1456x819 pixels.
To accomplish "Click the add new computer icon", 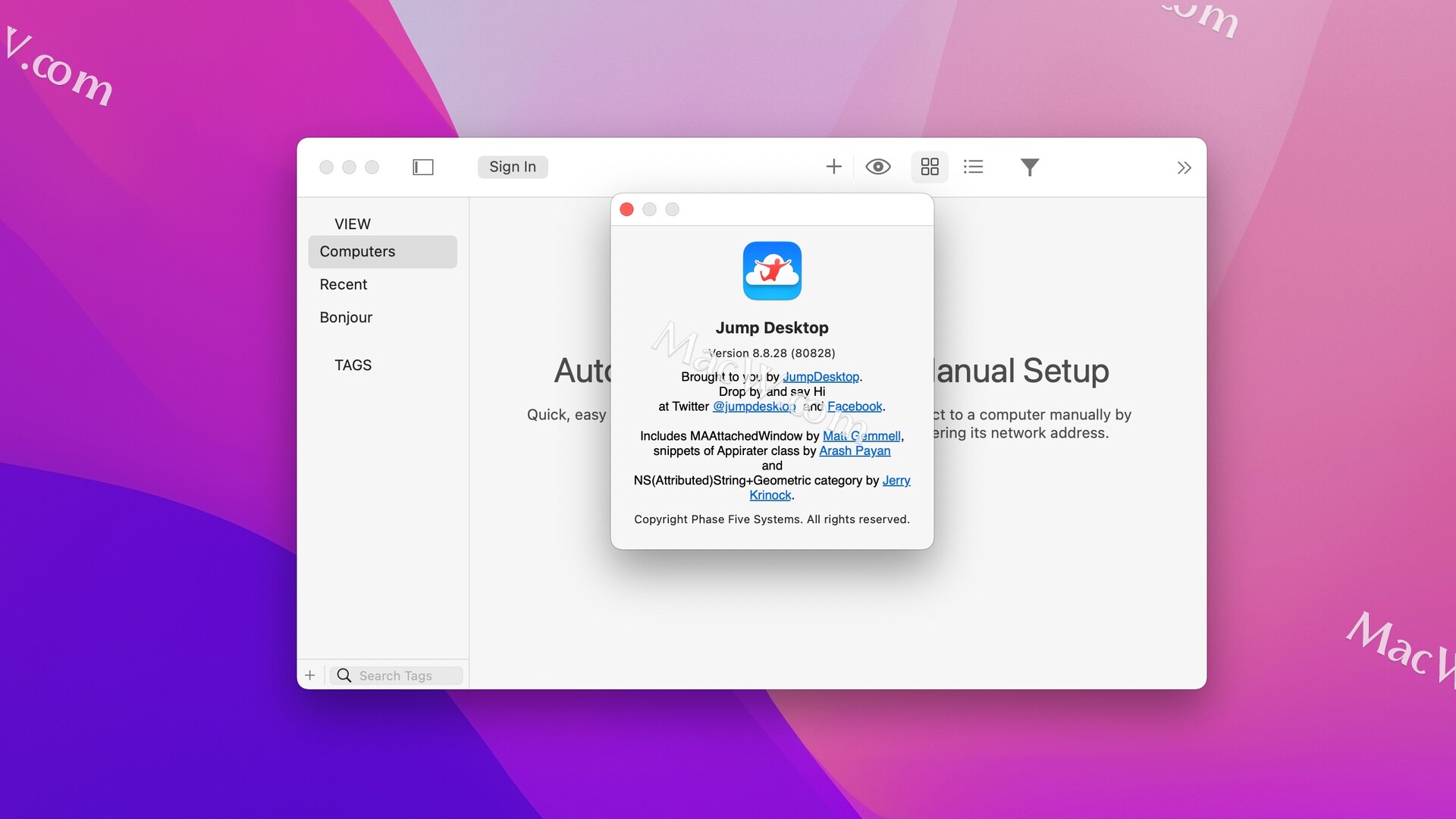I will tap(833, 167).
